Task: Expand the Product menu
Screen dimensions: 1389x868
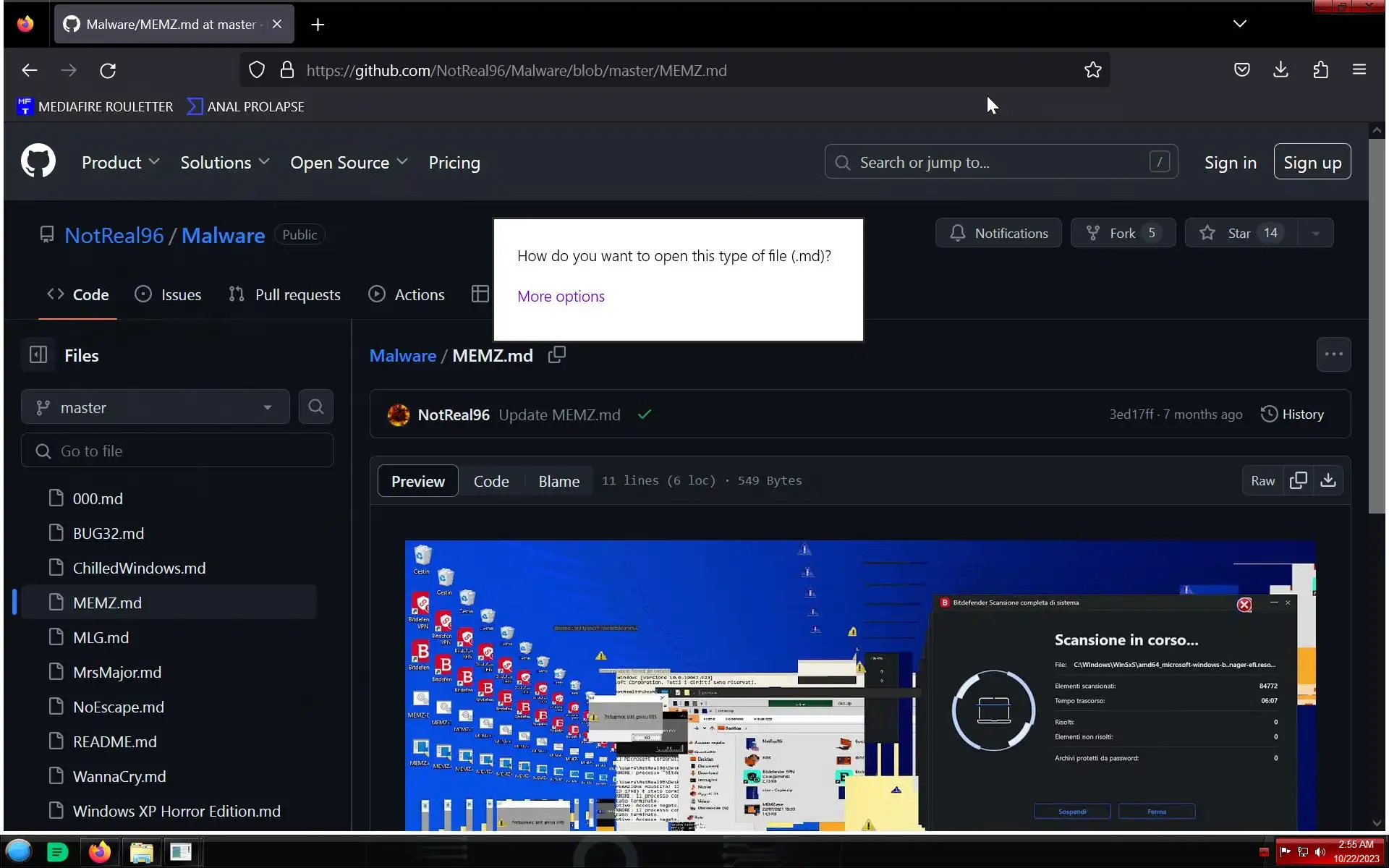Action: pos(120,163)
